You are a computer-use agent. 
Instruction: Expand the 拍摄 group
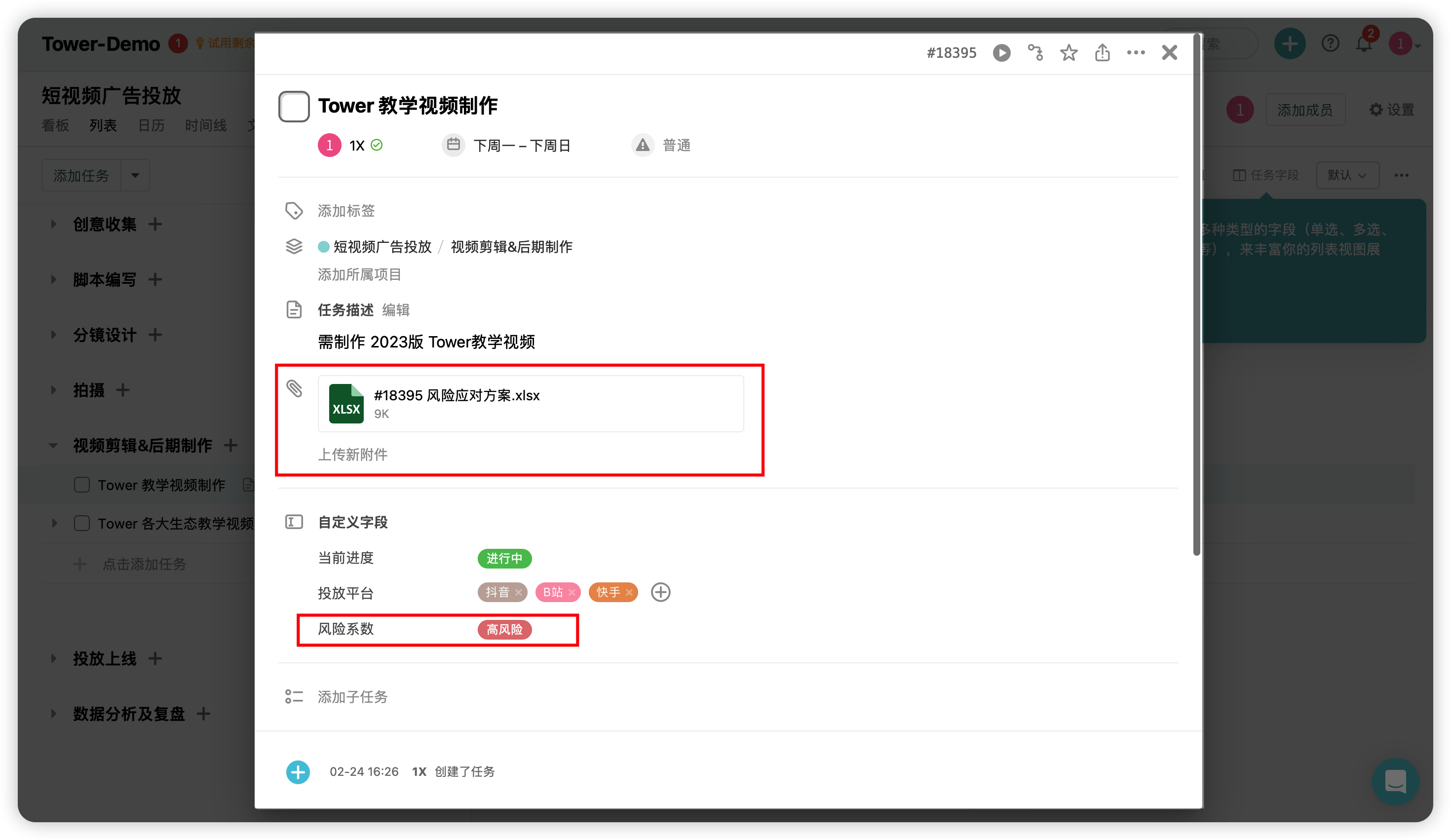tap(53, 390)
